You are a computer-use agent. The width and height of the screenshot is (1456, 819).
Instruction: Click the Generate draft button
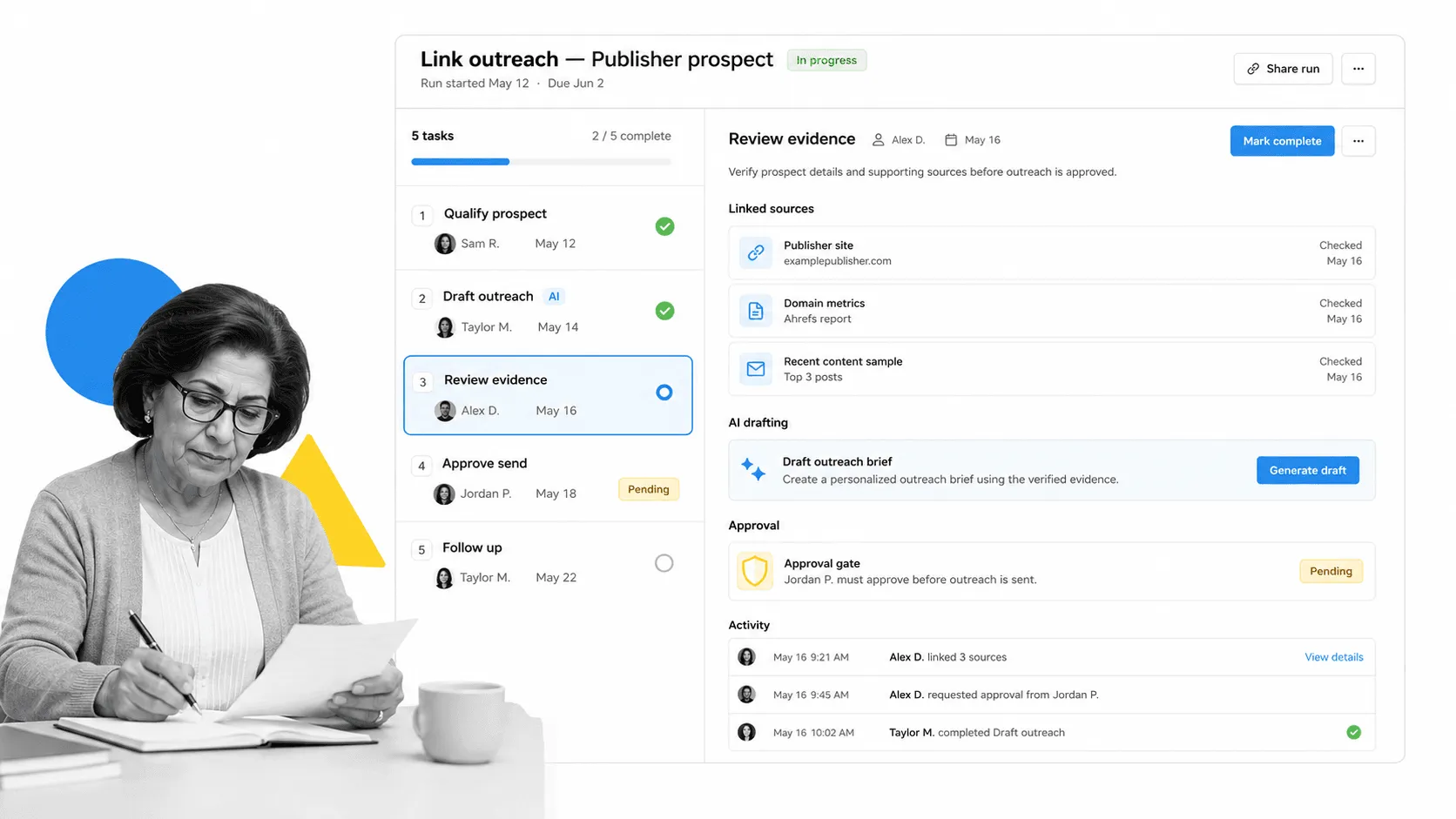[1307, 470]
